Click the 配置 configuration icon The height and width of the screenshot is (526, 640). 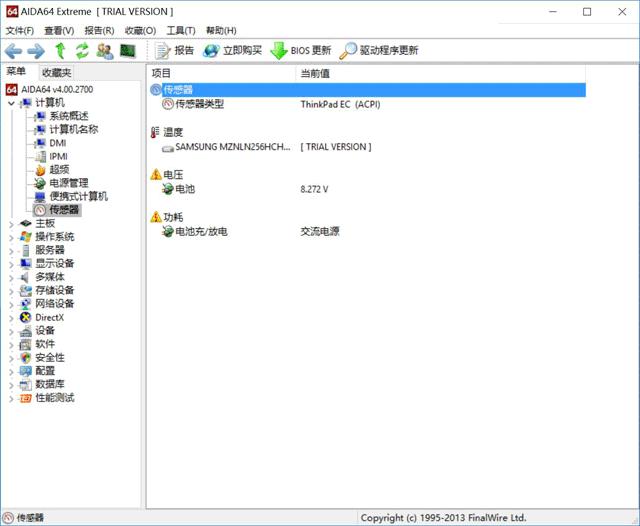(x=25, y=371)
